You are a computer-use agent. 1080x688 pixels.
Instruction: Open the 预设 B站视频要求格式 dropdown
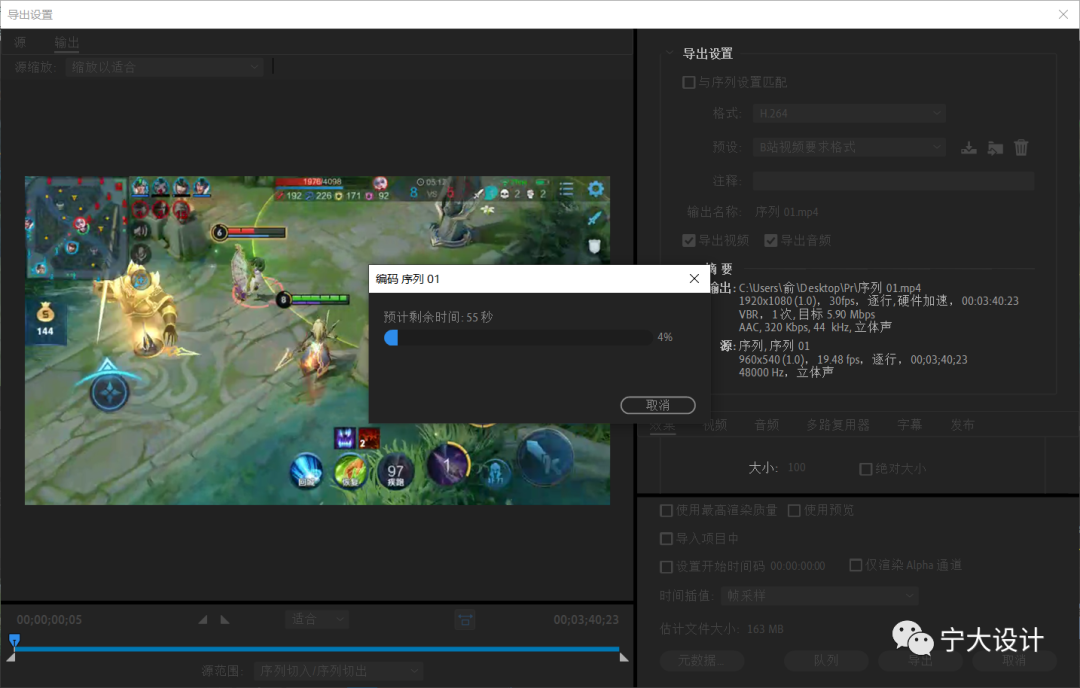coord(849,147)
